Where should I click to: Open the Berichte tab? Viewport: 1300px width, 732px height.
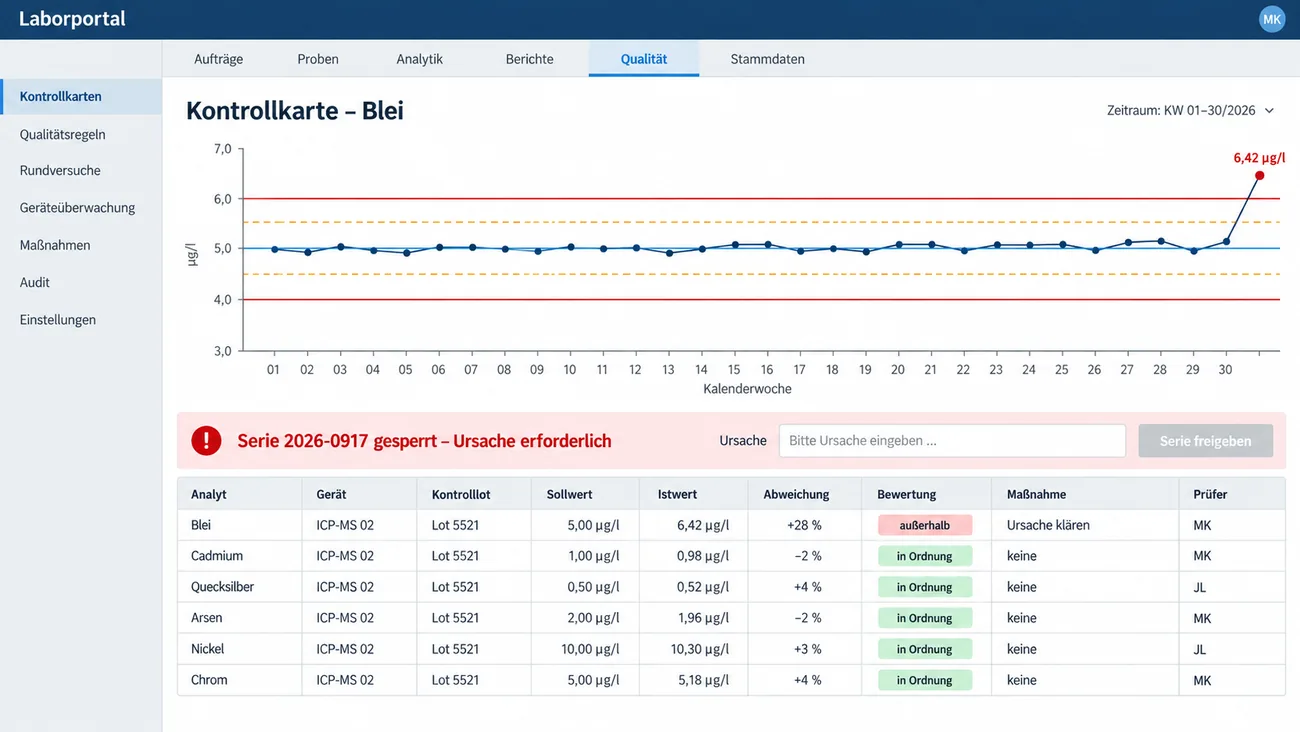pos(530,59)
